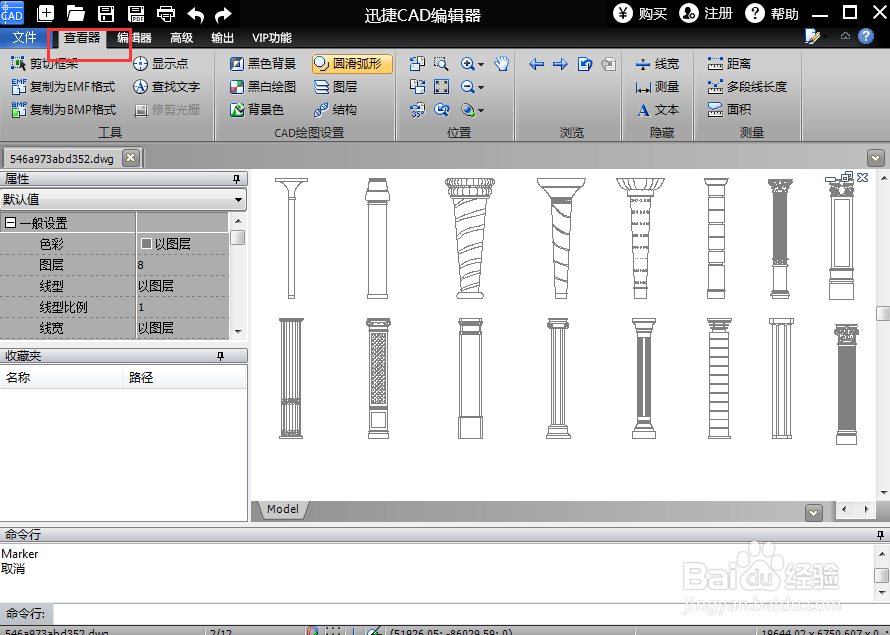Open the 图层 layers dialog

335,87
